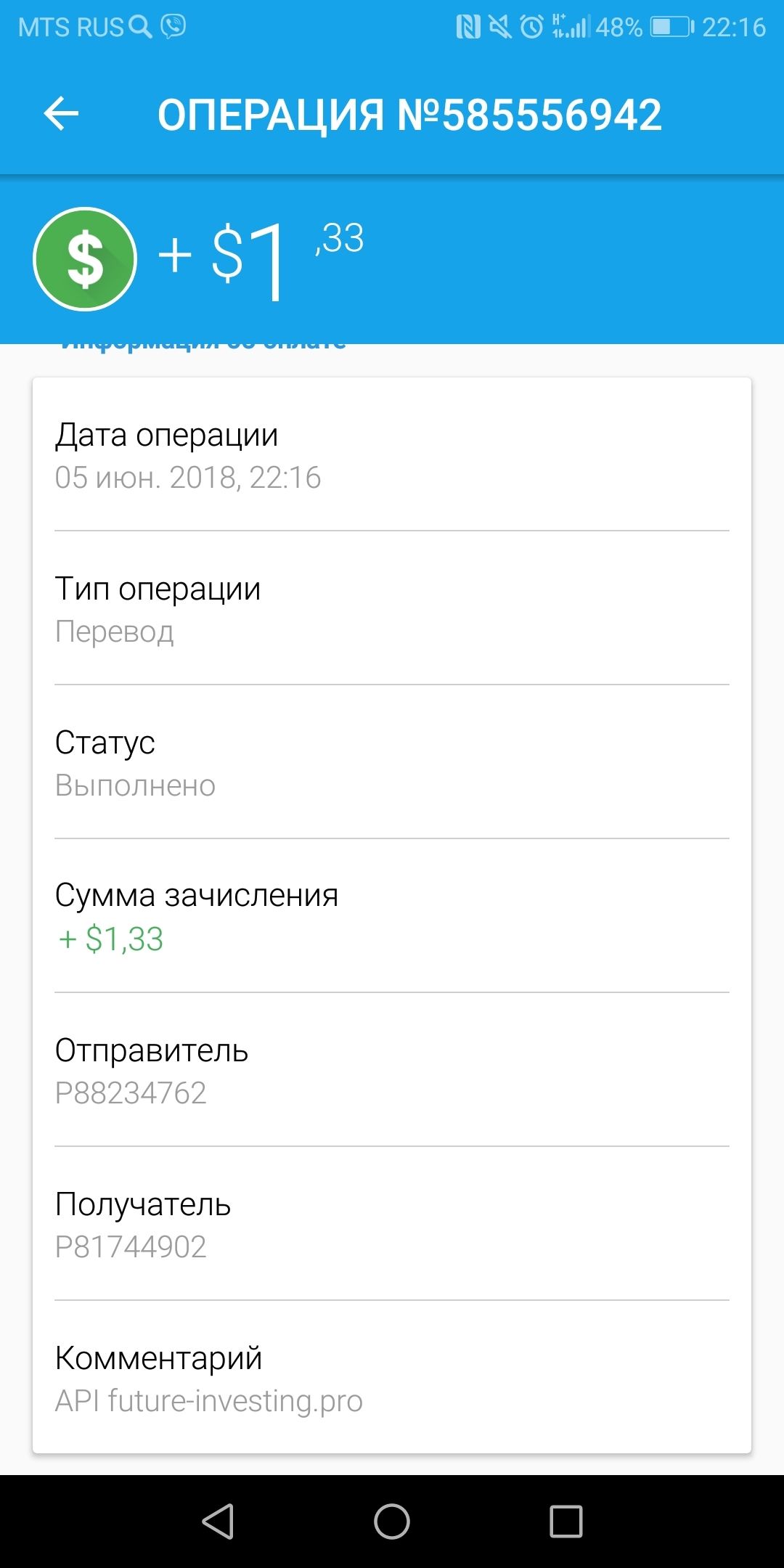This screenshot has height=1568, width=784.
Task: Tap the back arrow in header
Action: click(61, 114)
